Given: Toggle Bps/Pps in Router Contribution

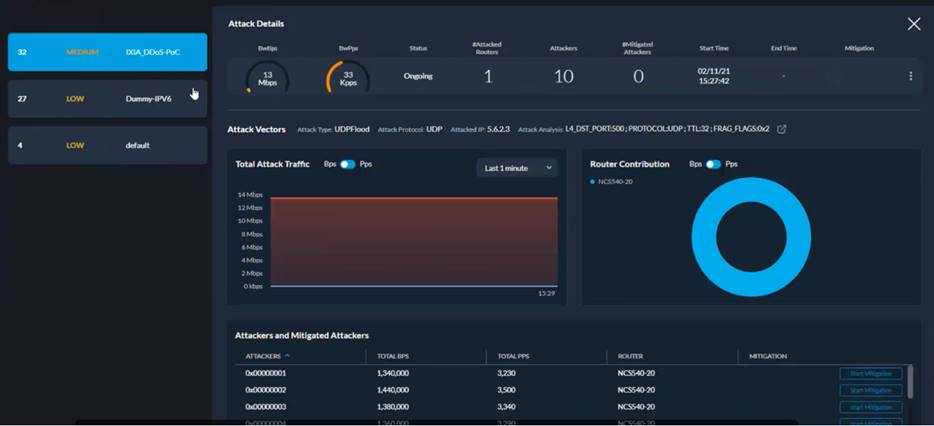Looking at the screenshot, I should click(x=713, y=164).
